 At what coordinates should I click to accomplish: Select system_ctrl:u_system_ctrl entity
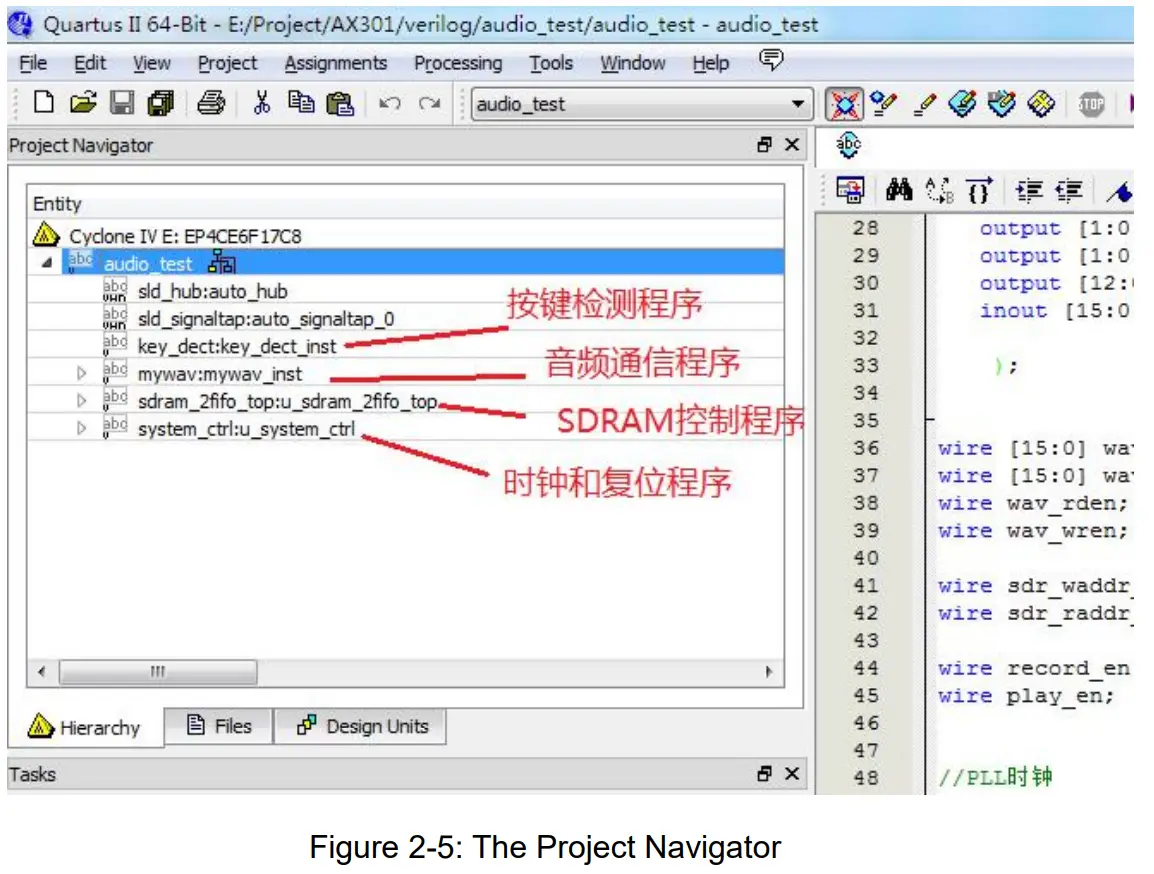click(246, 428)
